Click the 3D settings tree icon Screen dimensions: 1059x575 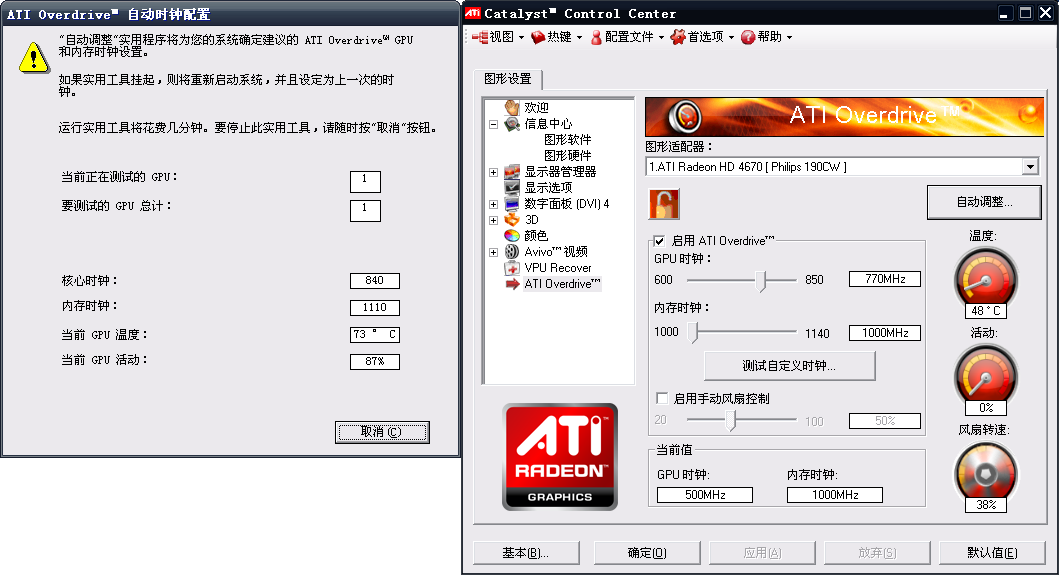[x=512, y=220]
